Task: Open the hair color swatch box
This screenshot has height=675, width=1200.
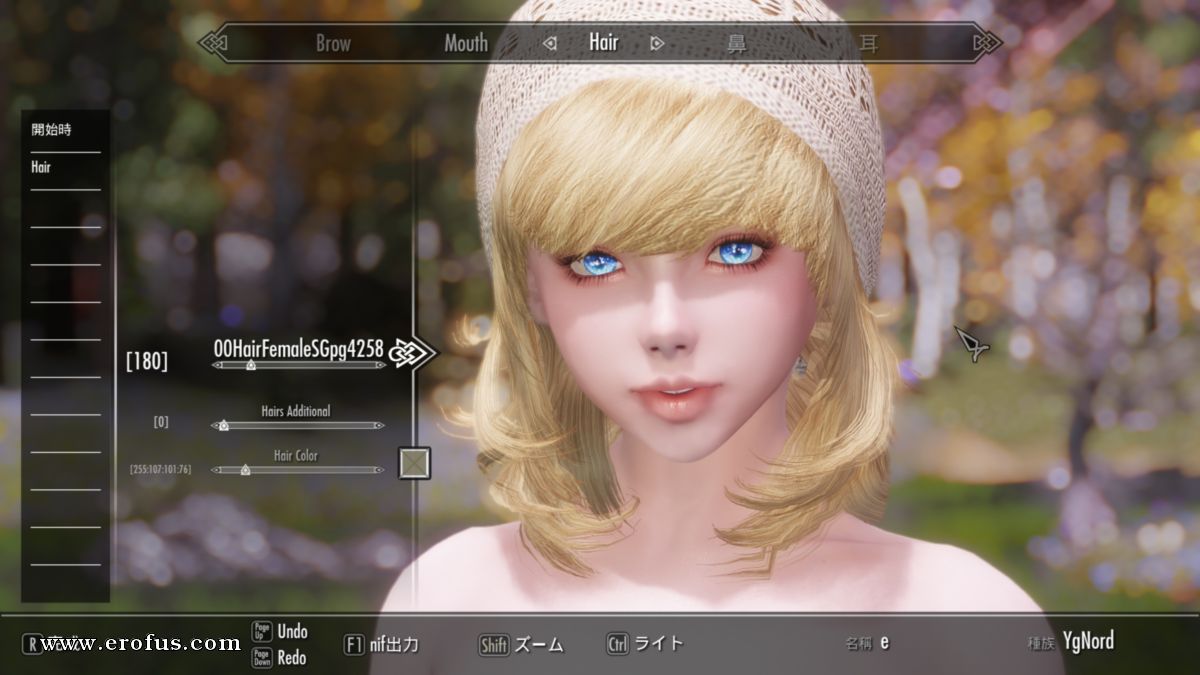Action: tap(414, 463)
